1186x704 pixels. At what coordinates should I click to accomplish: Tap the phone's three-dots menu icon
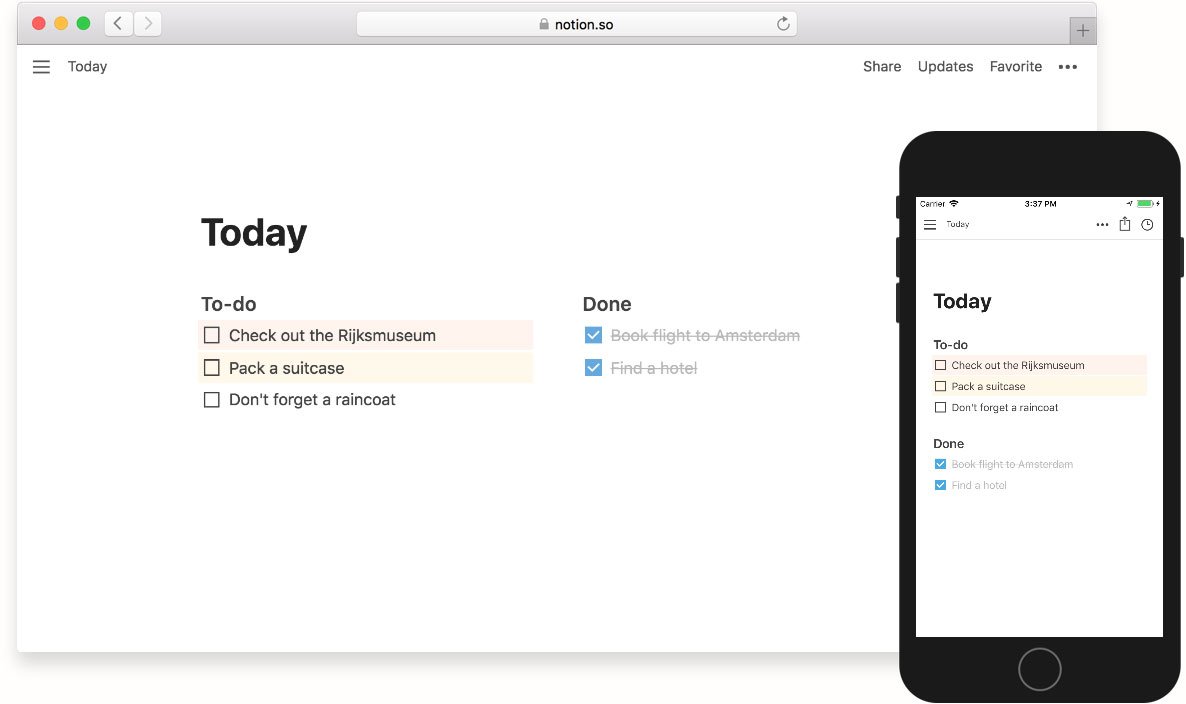[1102, 225]
